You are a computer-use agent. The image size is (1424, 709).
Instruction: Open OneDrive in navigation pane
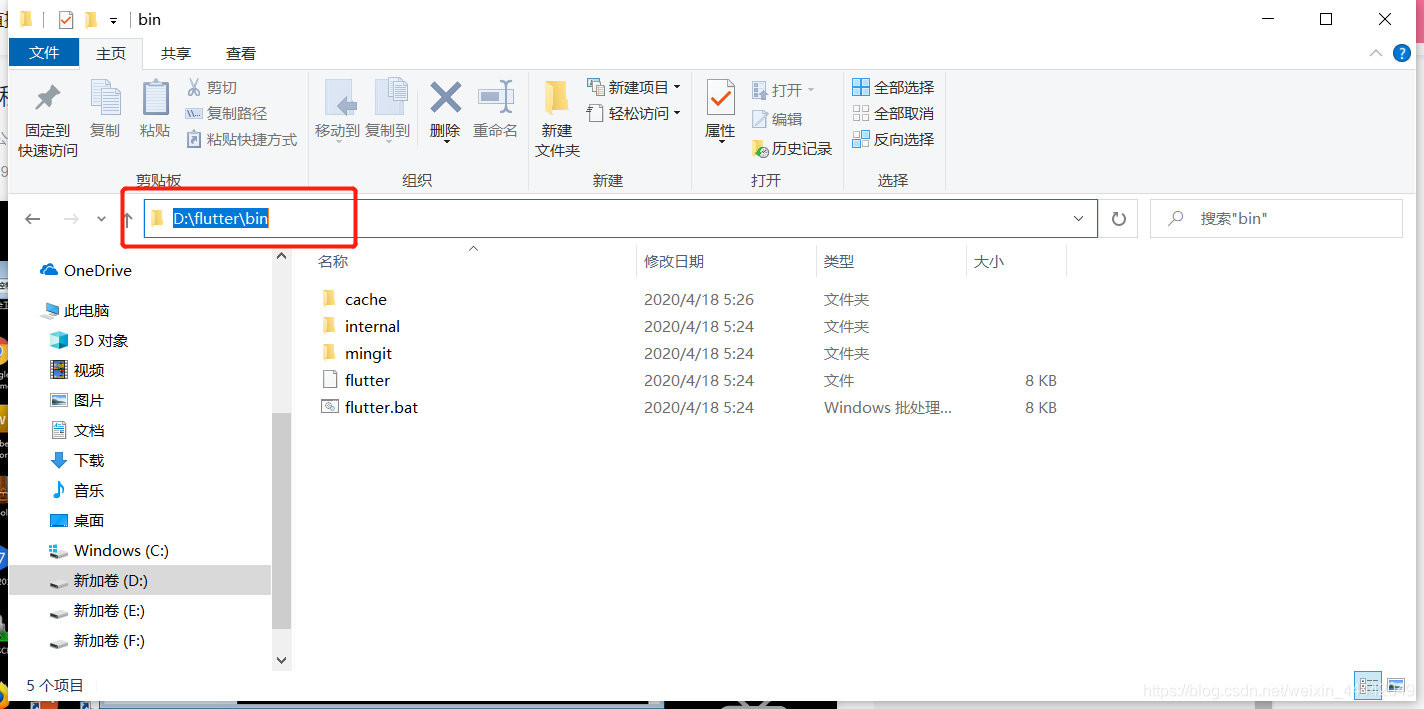pyautogui.click(x=86, y=270)
